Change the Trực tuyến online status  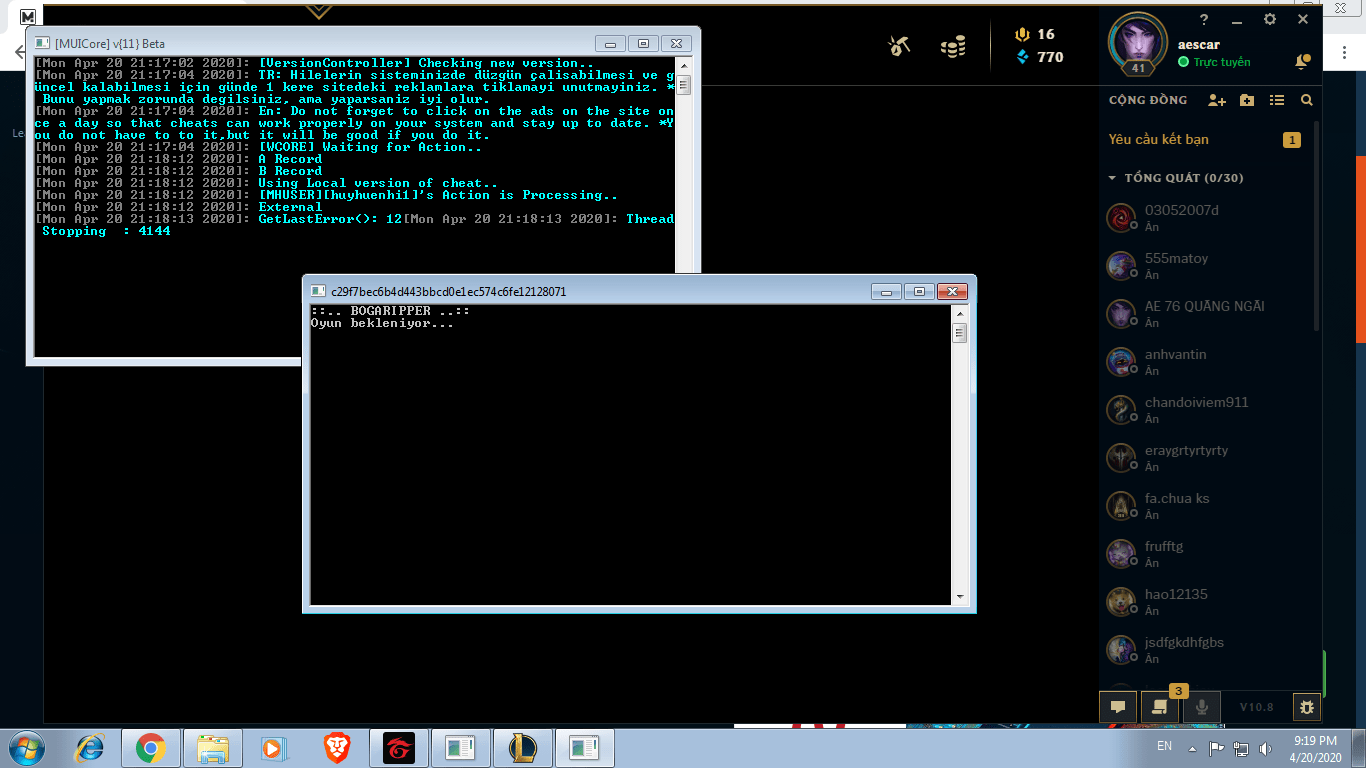[1214, 62]
